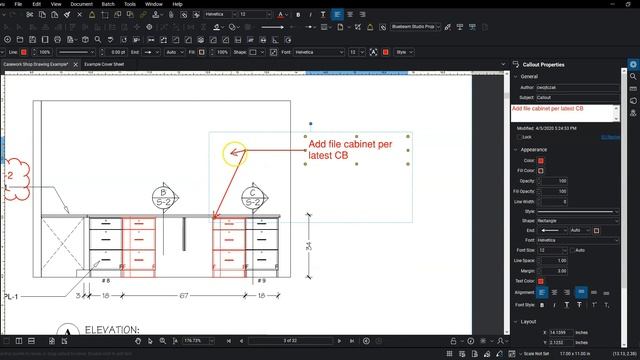The image size is (640, 360).
Task: Click the Text Color swatch in properties panel
Action: pos(541,281)
